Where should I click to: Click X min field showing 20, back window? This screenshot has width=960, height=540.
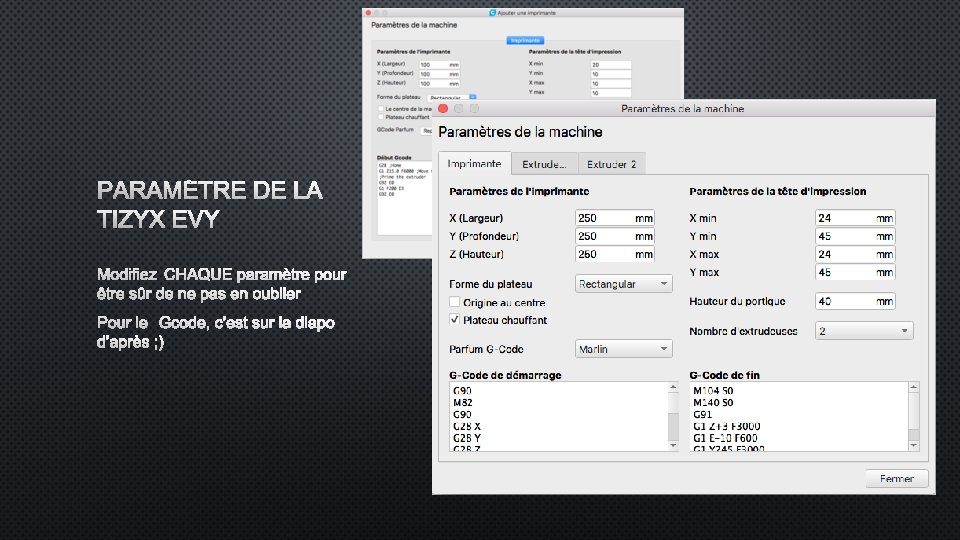click(610, 65)
